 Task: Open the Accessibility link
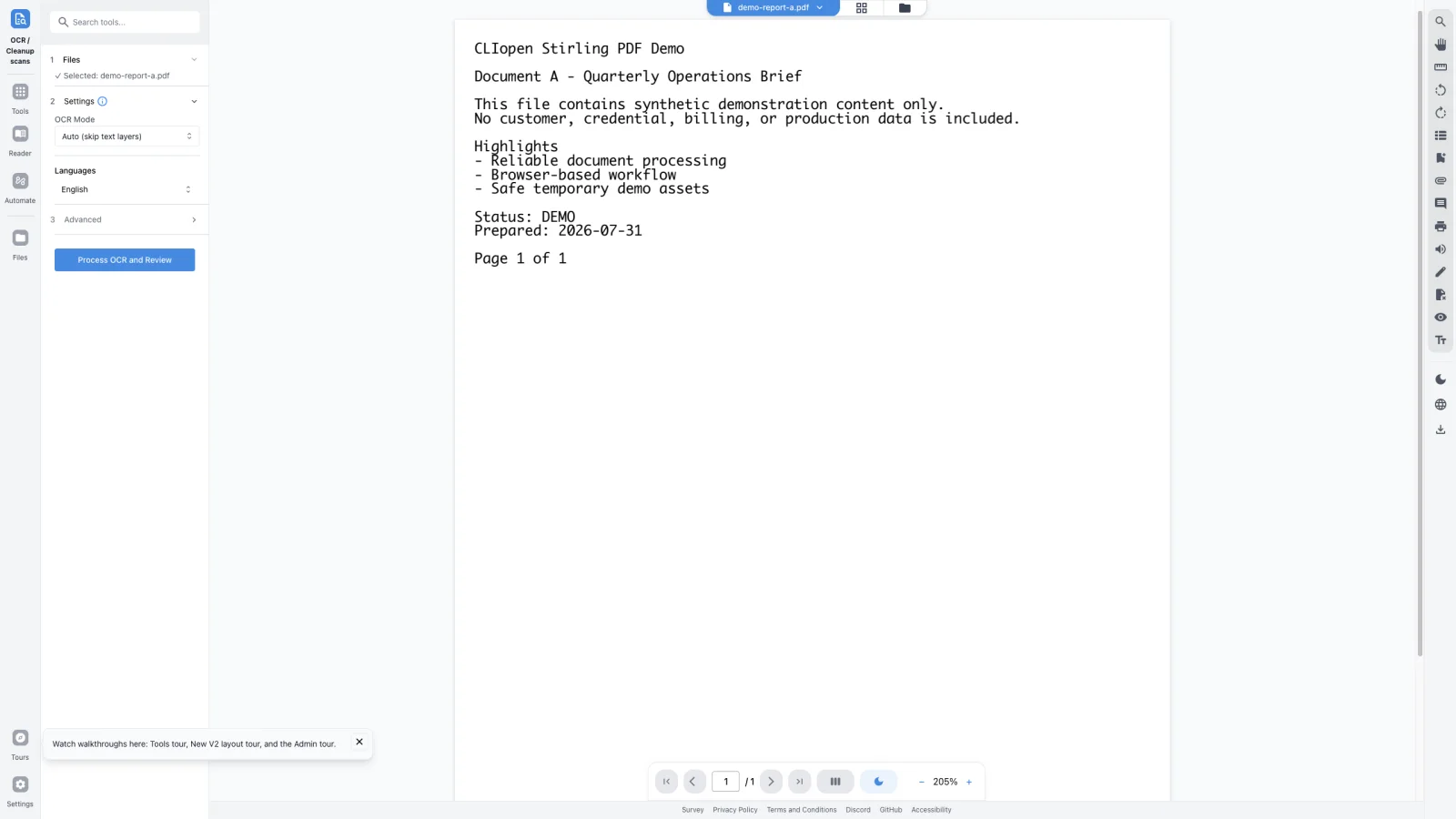coord(931,810)
